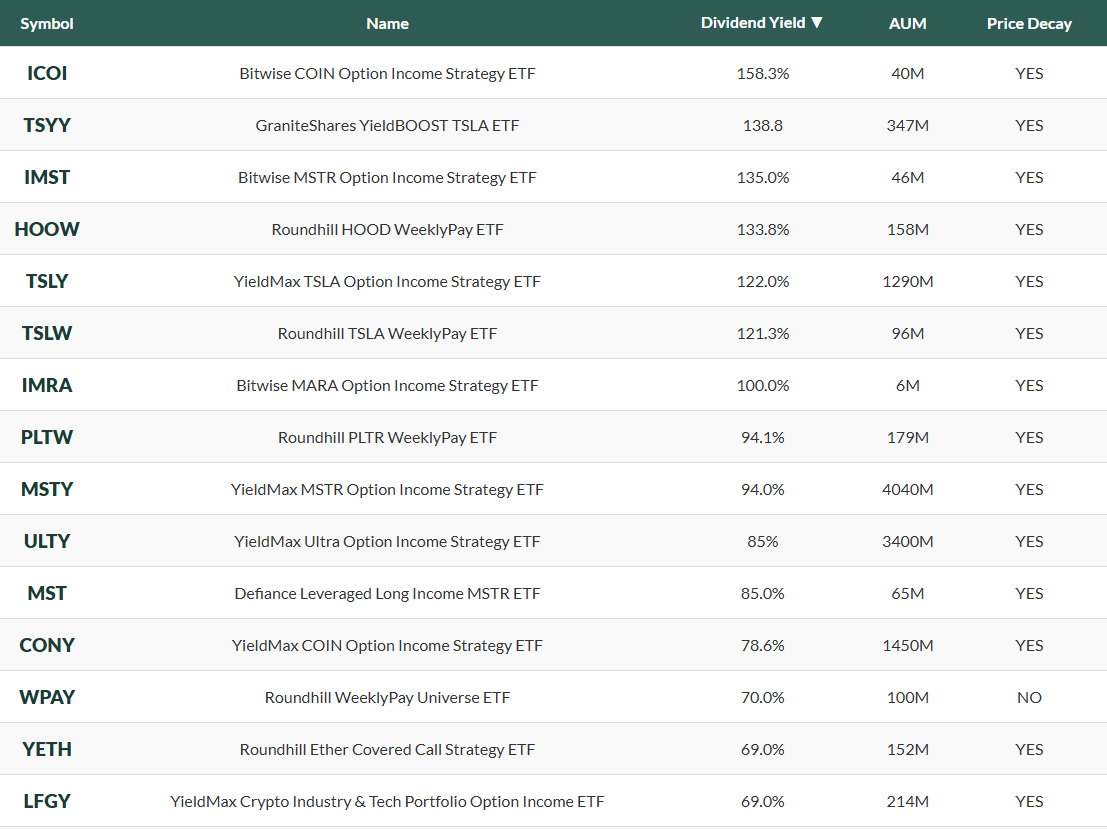Sort table by Dividend Yield column header
1107x830 pixels.
point(762,23)
